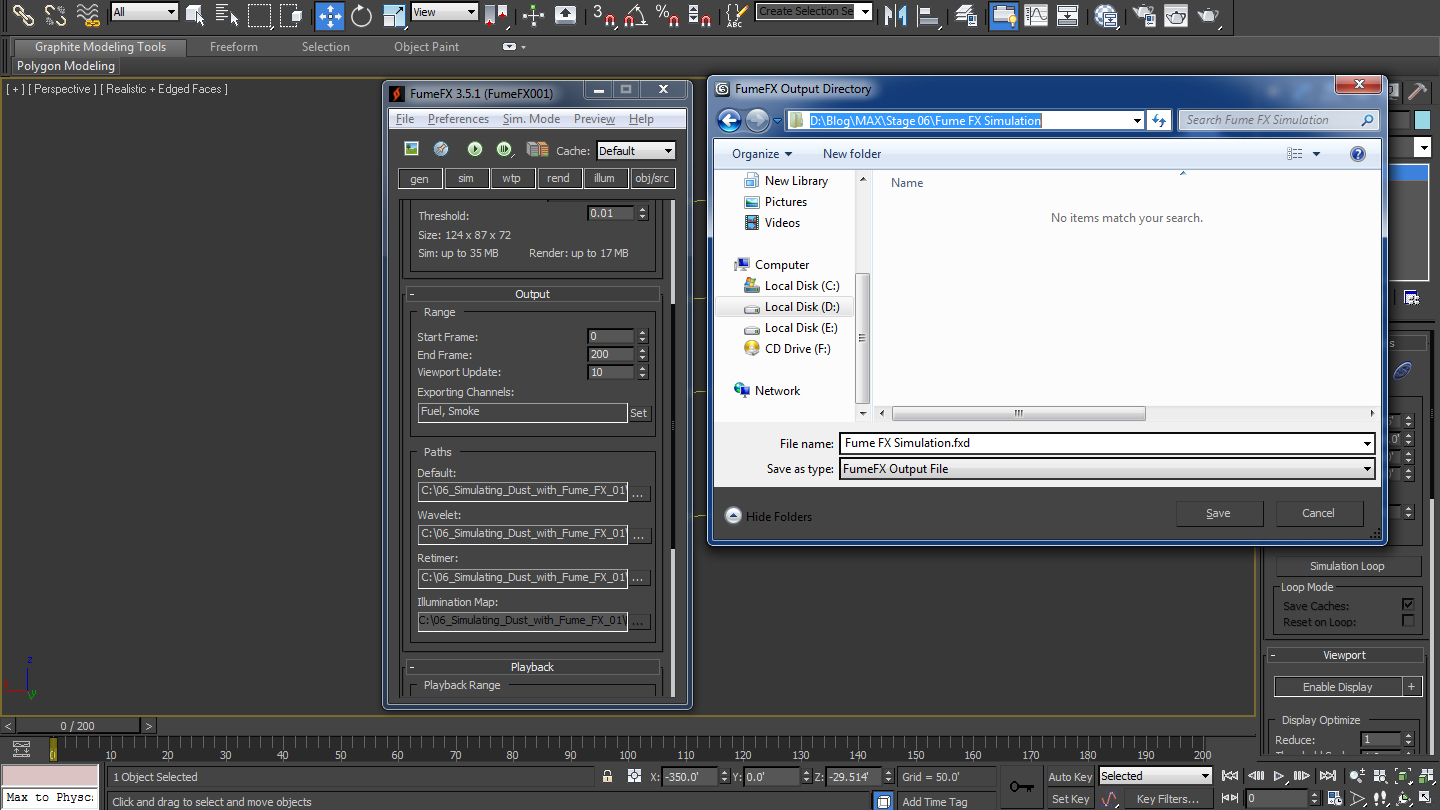Activate the Select and Scale tool
Viewport: 1440px width, 810px height.
pos(394,15)
